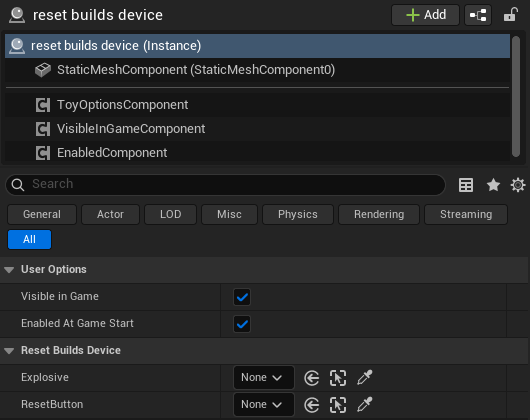Toggle the details panel lock icon

click(511, 15)
